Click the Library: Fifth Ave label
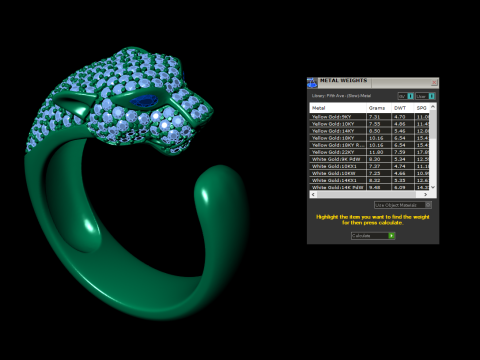Viewport: 480px width, 360px height. (341, 96)
